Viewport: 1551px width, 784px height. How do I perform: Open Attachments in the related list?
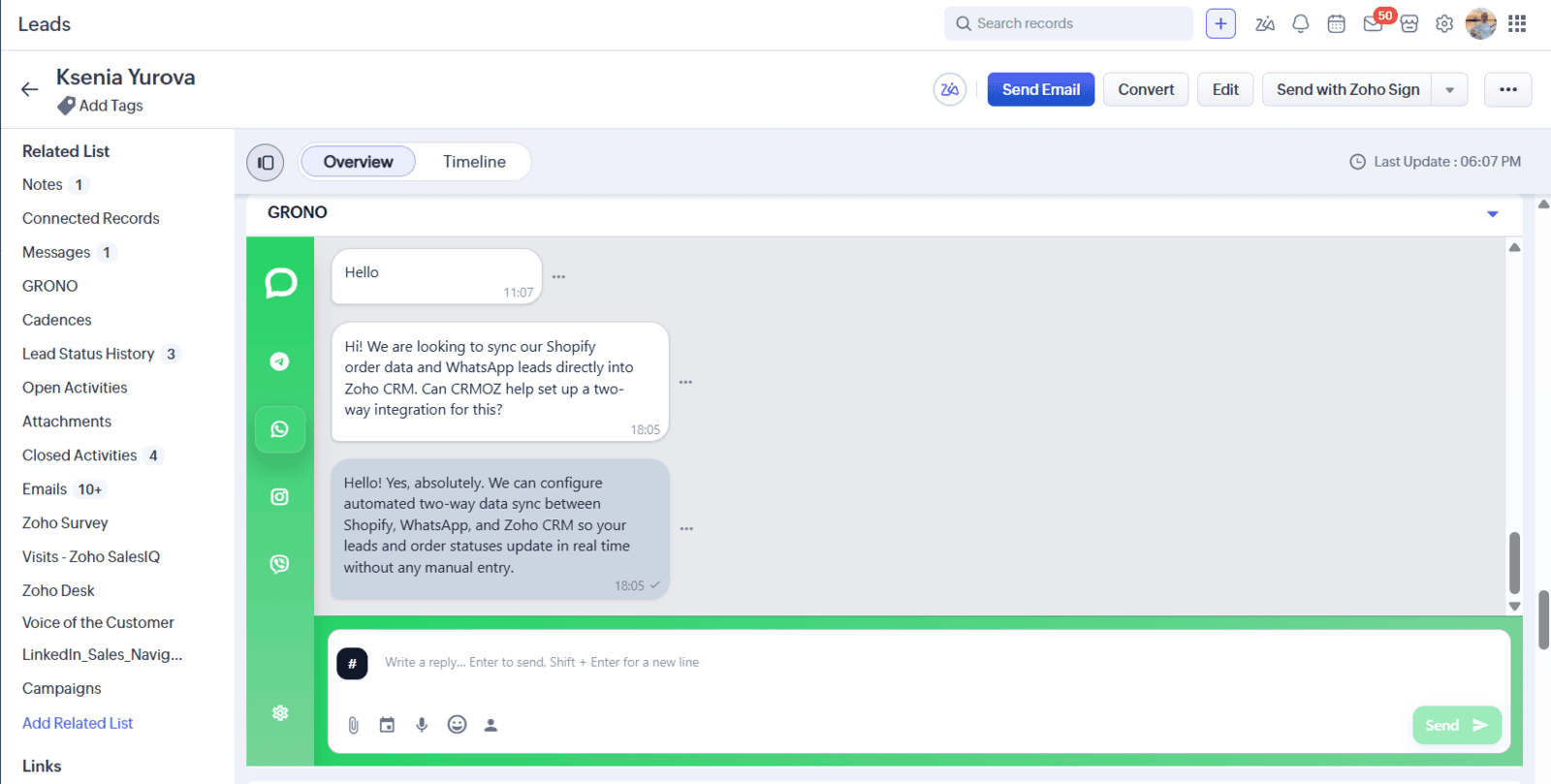67,422
